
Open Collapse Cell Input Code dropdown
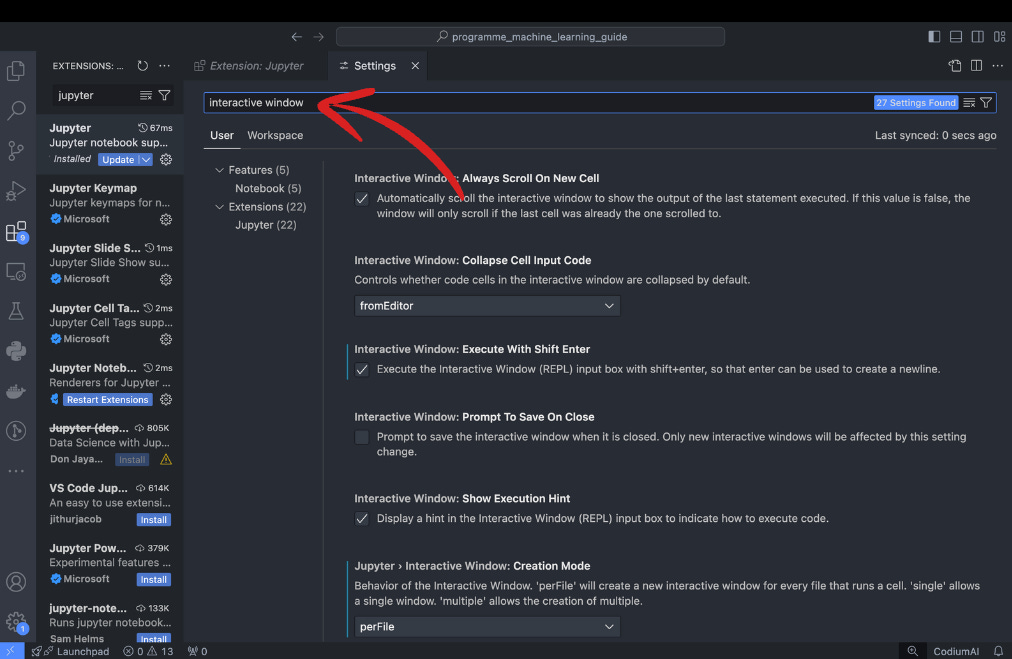487,306
